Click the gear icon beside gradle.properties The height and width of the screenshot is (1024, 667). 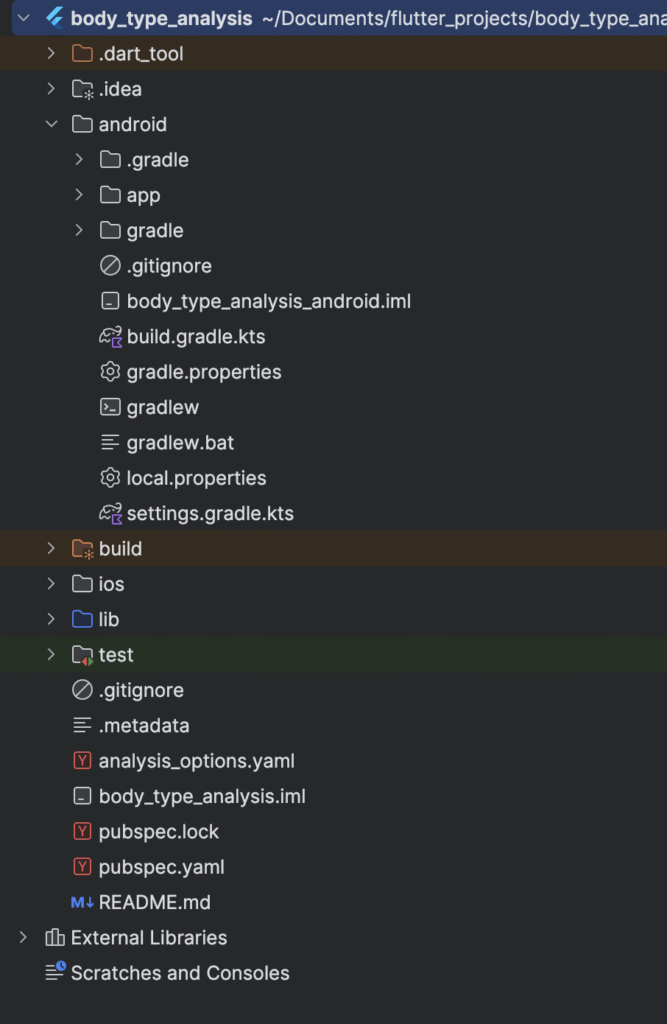coord(110,372)
